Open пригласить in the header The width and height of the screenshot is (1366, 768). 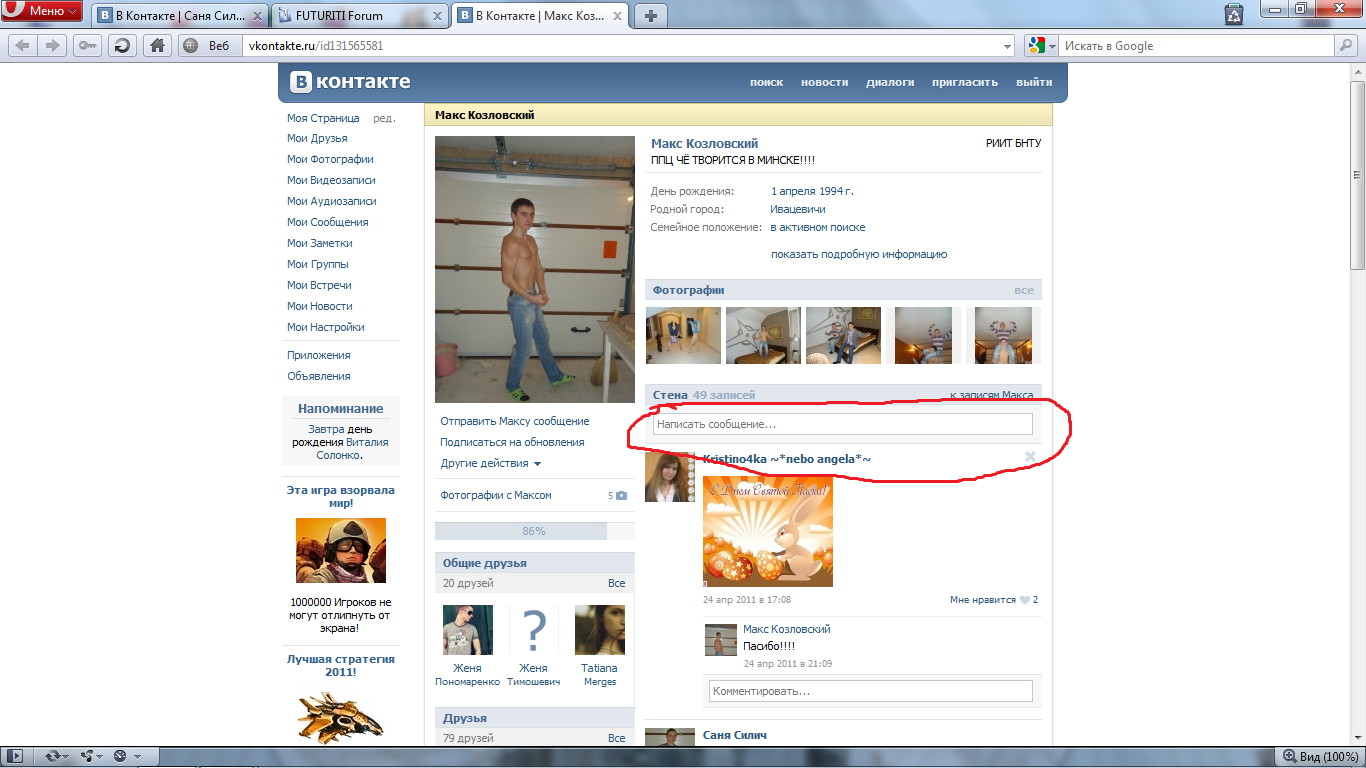(x=965, y=83)
